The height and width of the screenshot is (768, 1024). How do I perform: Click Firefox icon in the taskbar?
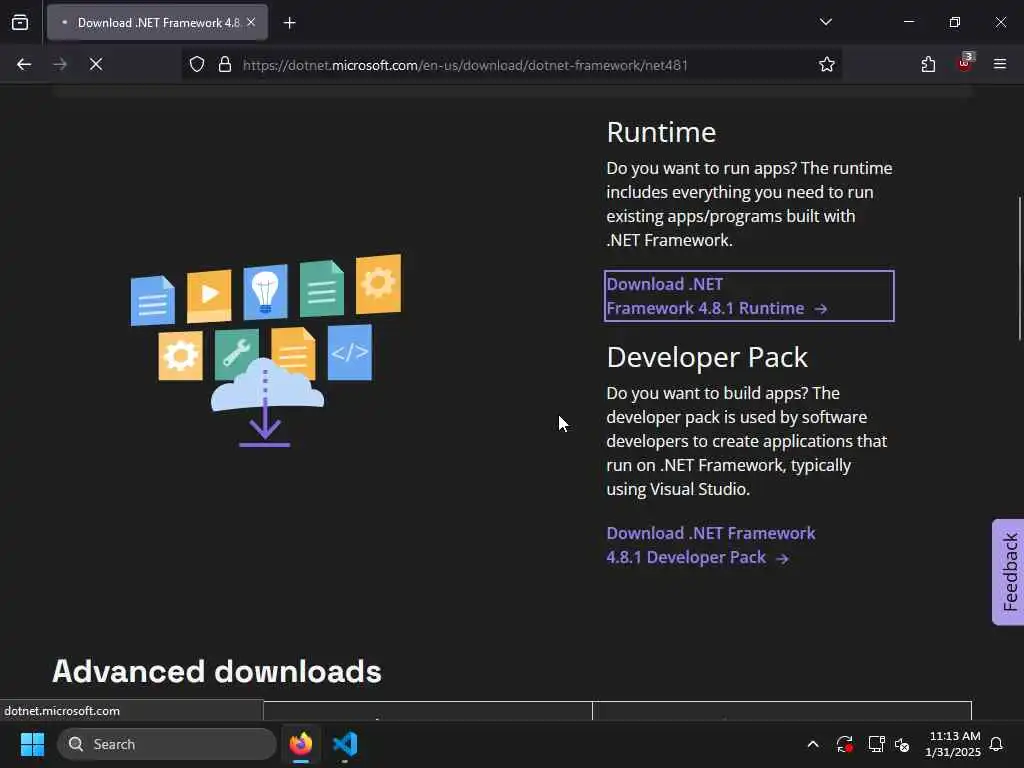point(301,744)
